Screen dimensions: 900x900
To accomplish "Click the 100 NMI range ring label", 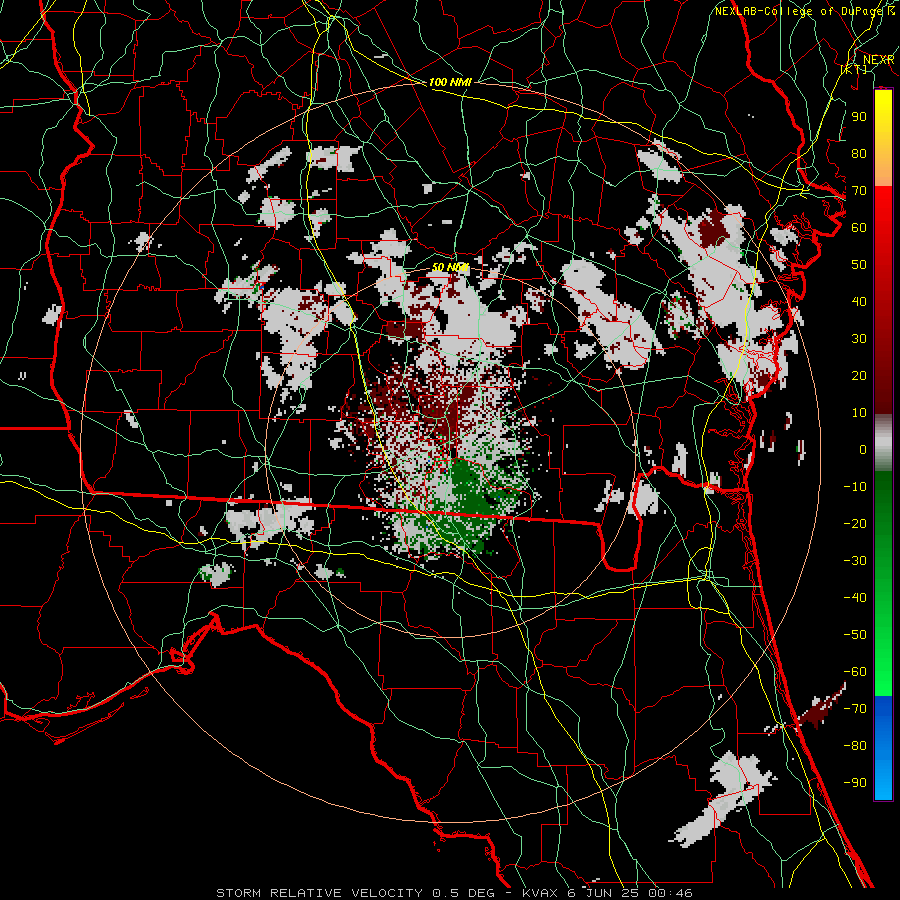I will point(450,83).
